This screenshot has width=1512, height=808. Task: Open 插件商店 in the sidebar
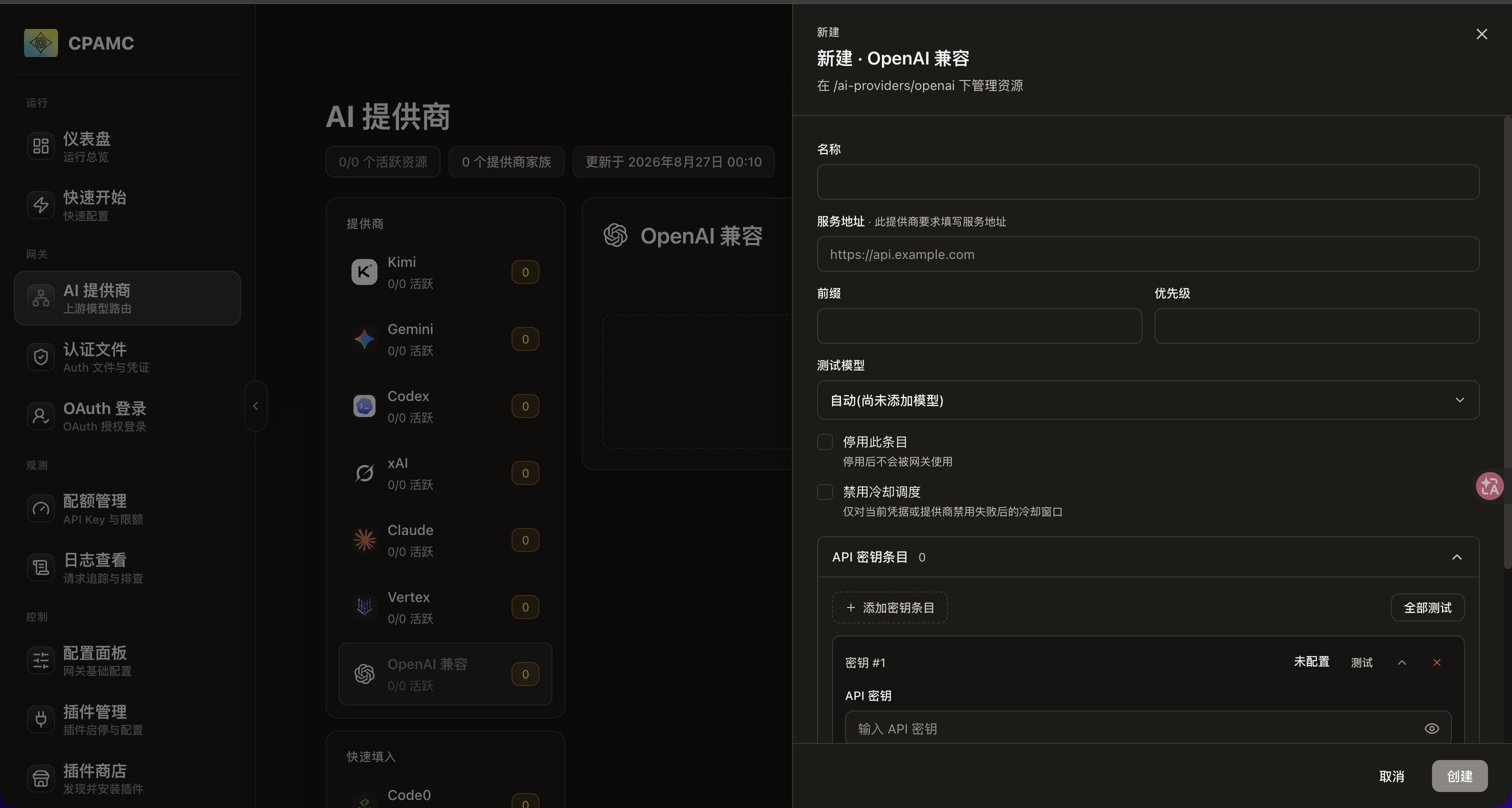click(x=127, y=778)
